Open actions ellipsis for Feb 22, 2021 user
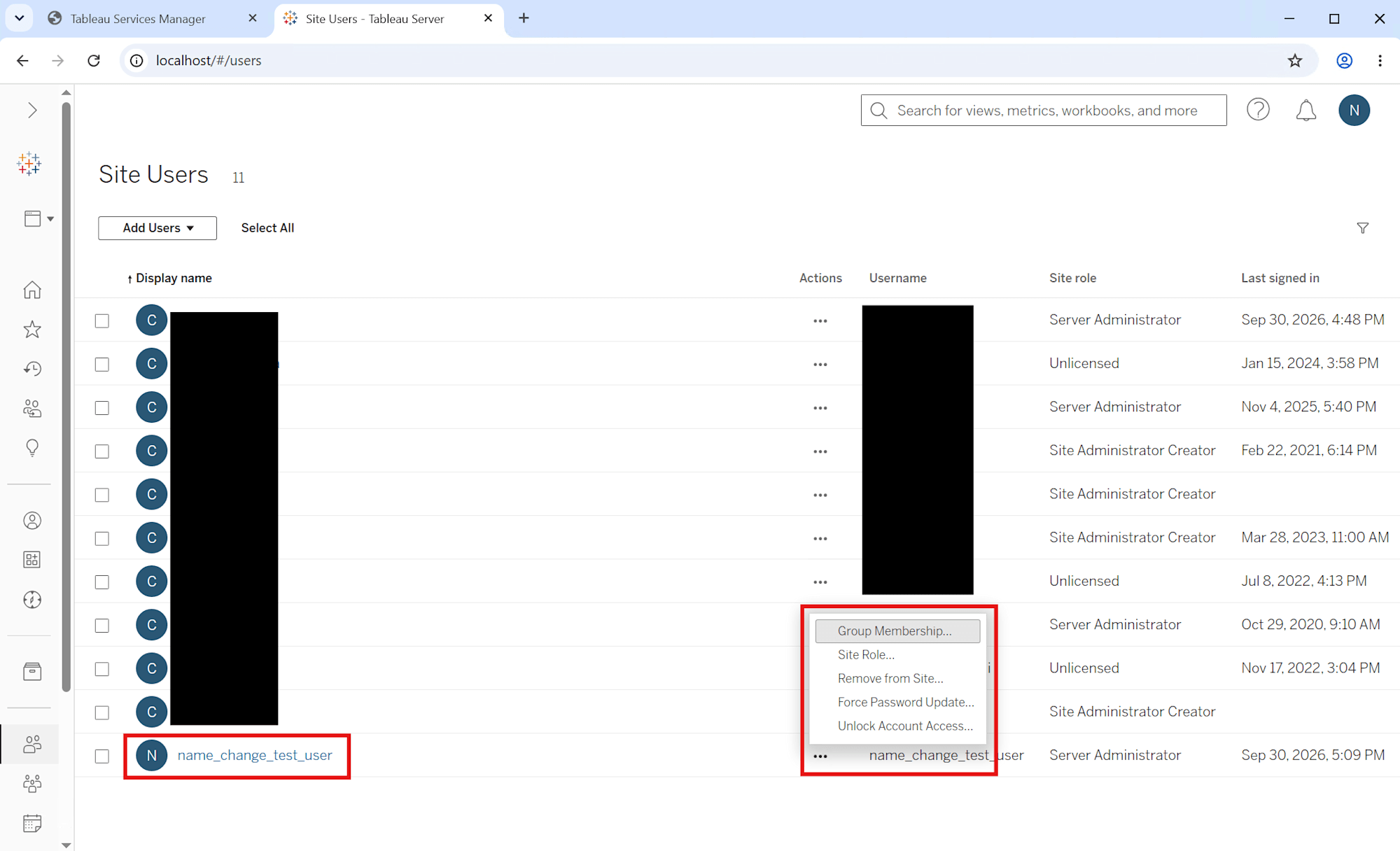The width and height of the screenshot is (1400, 851). (x=820, y=452)
